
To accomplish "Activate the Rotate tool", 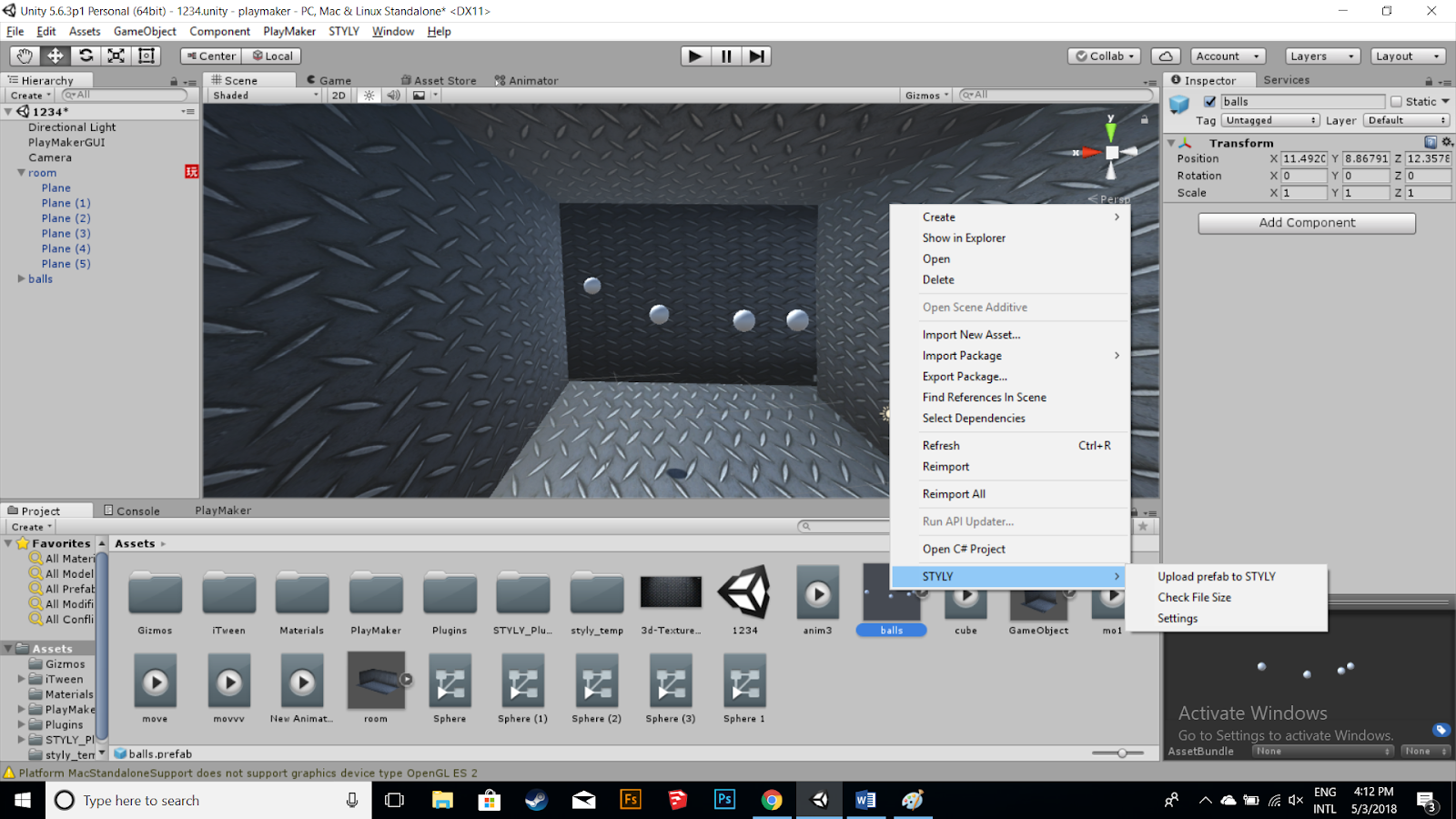I will click(x=86, y=56).
